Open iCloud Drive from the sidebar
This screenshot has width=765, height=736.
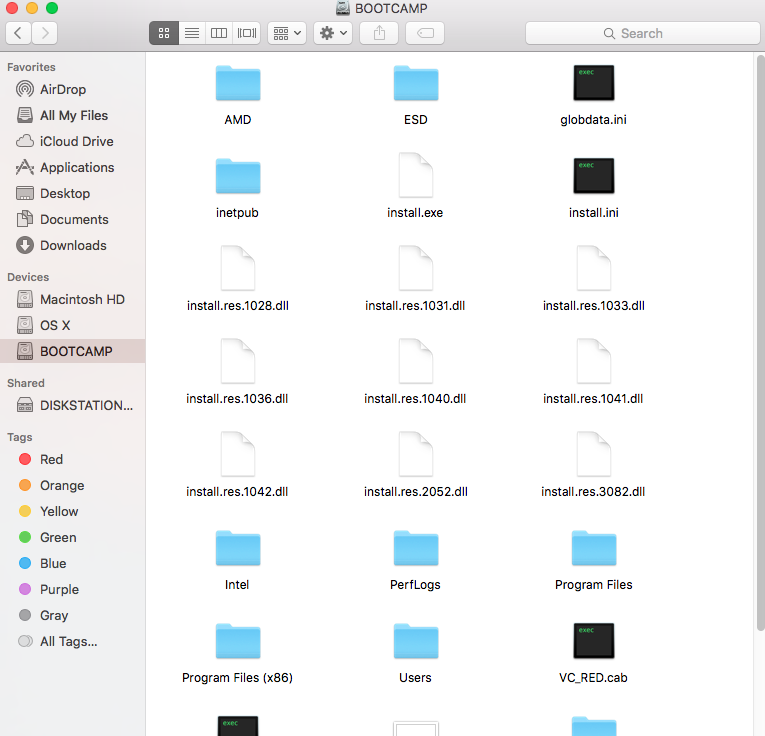(x=73, y=141)
